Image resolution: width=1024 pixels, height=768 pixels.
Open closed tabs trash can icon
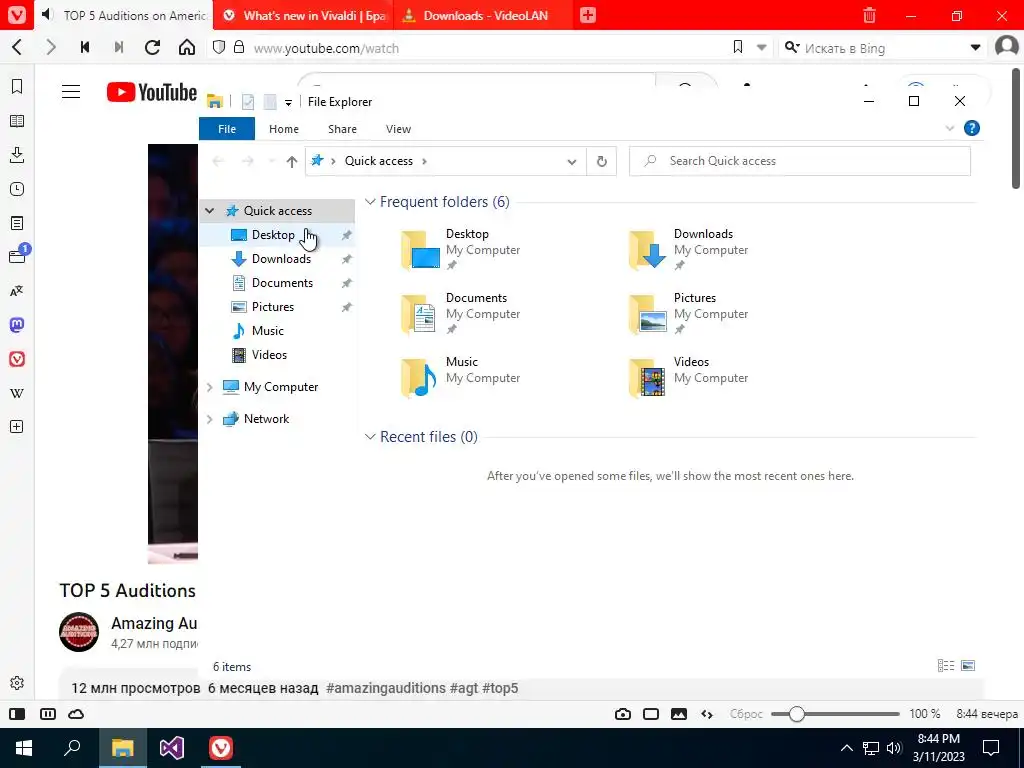pos(869,15)
